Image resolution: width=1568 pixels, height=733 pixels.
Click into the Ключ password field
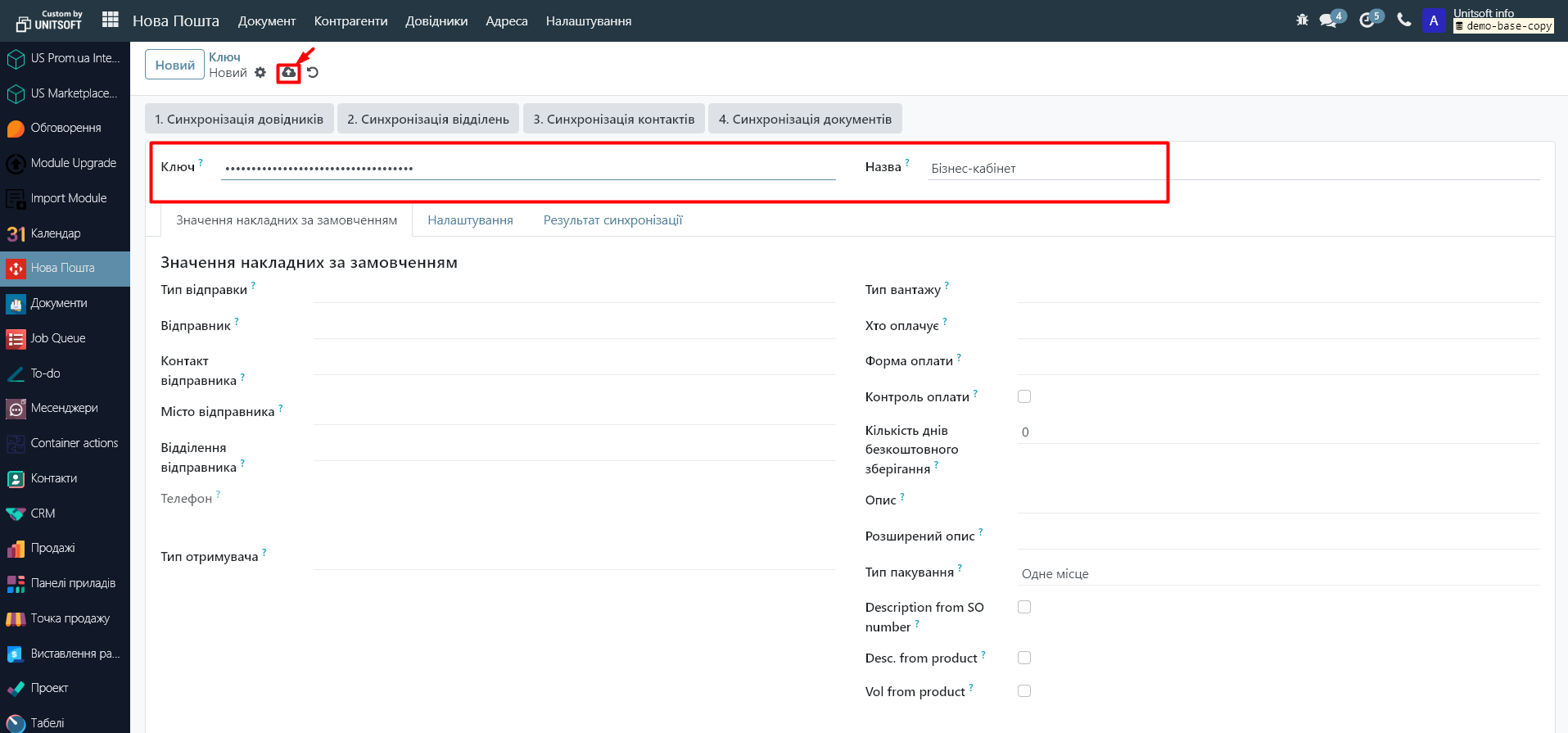pyautogui.click(x=528, y=168)
